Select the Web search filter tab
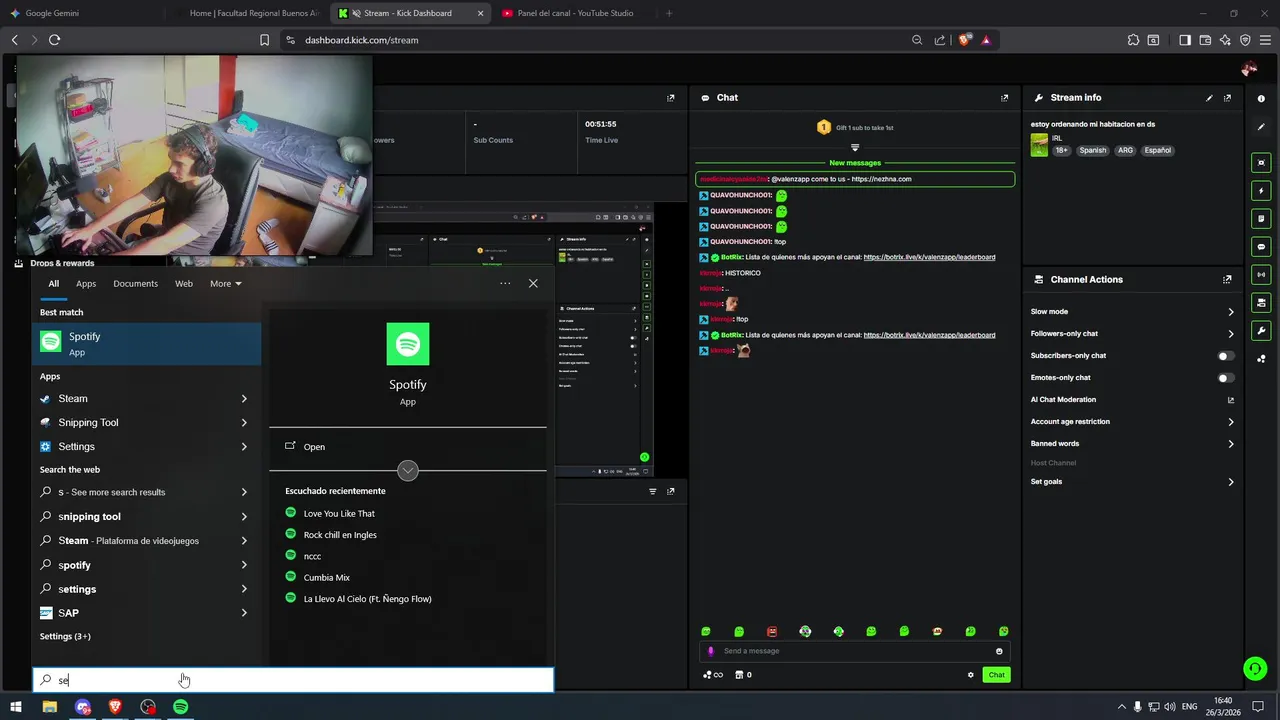The width and height of the screenshot is (1280, 720). click(x=184, y=284)
